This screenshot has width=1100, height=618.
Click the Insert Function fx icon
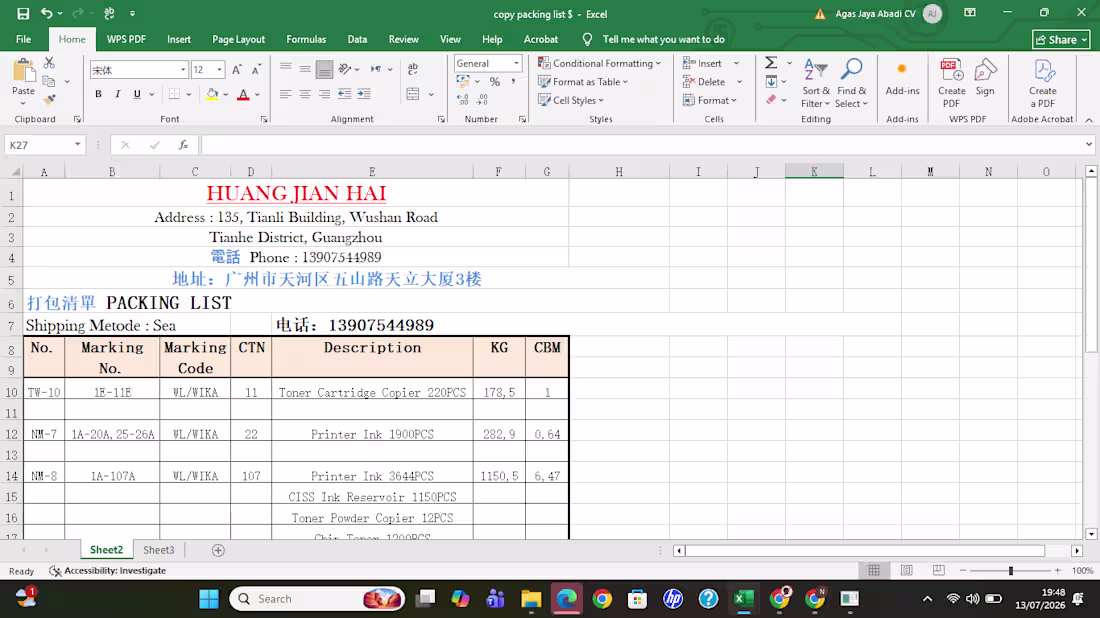click(x=183, y=145)
